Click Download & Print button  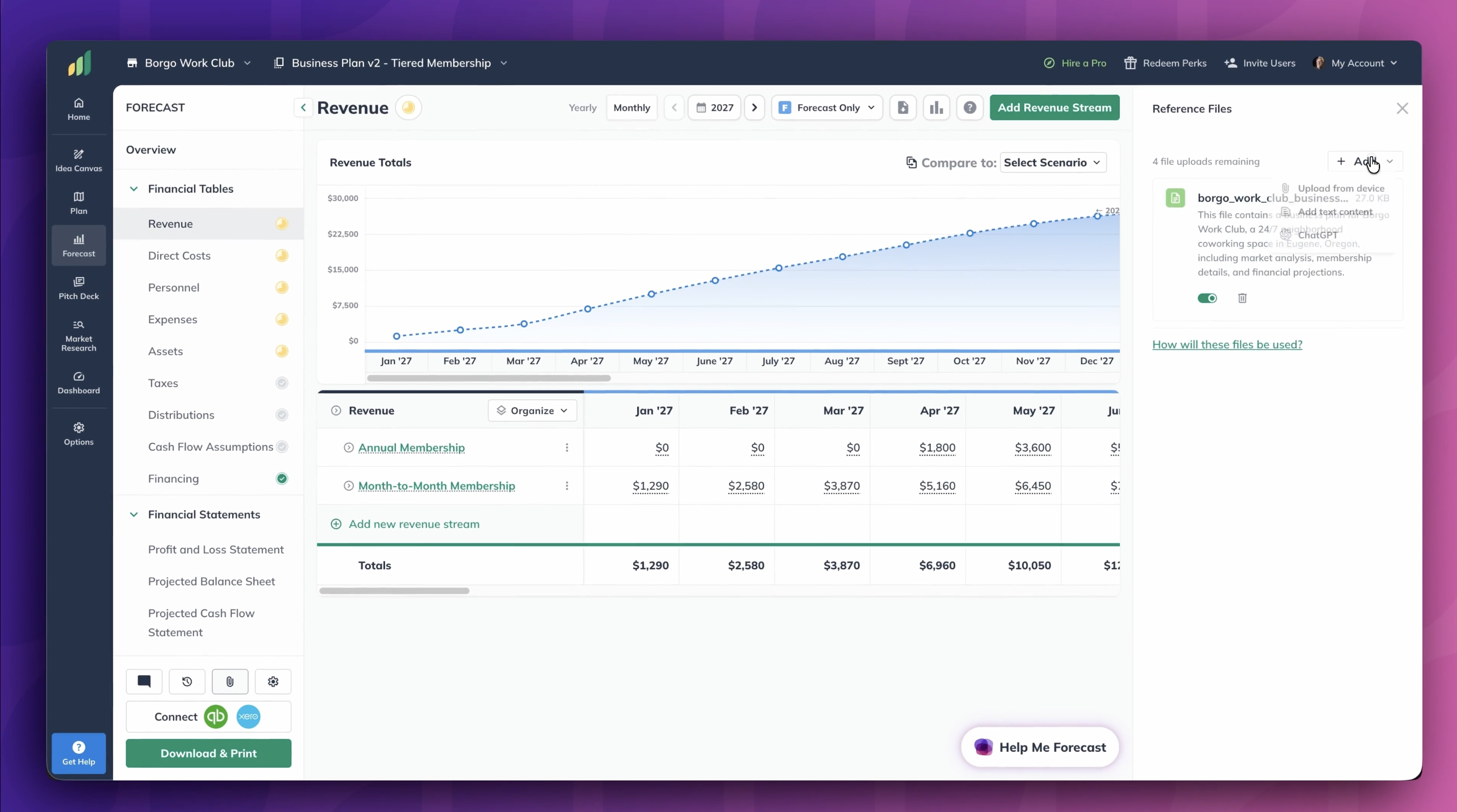208,753
